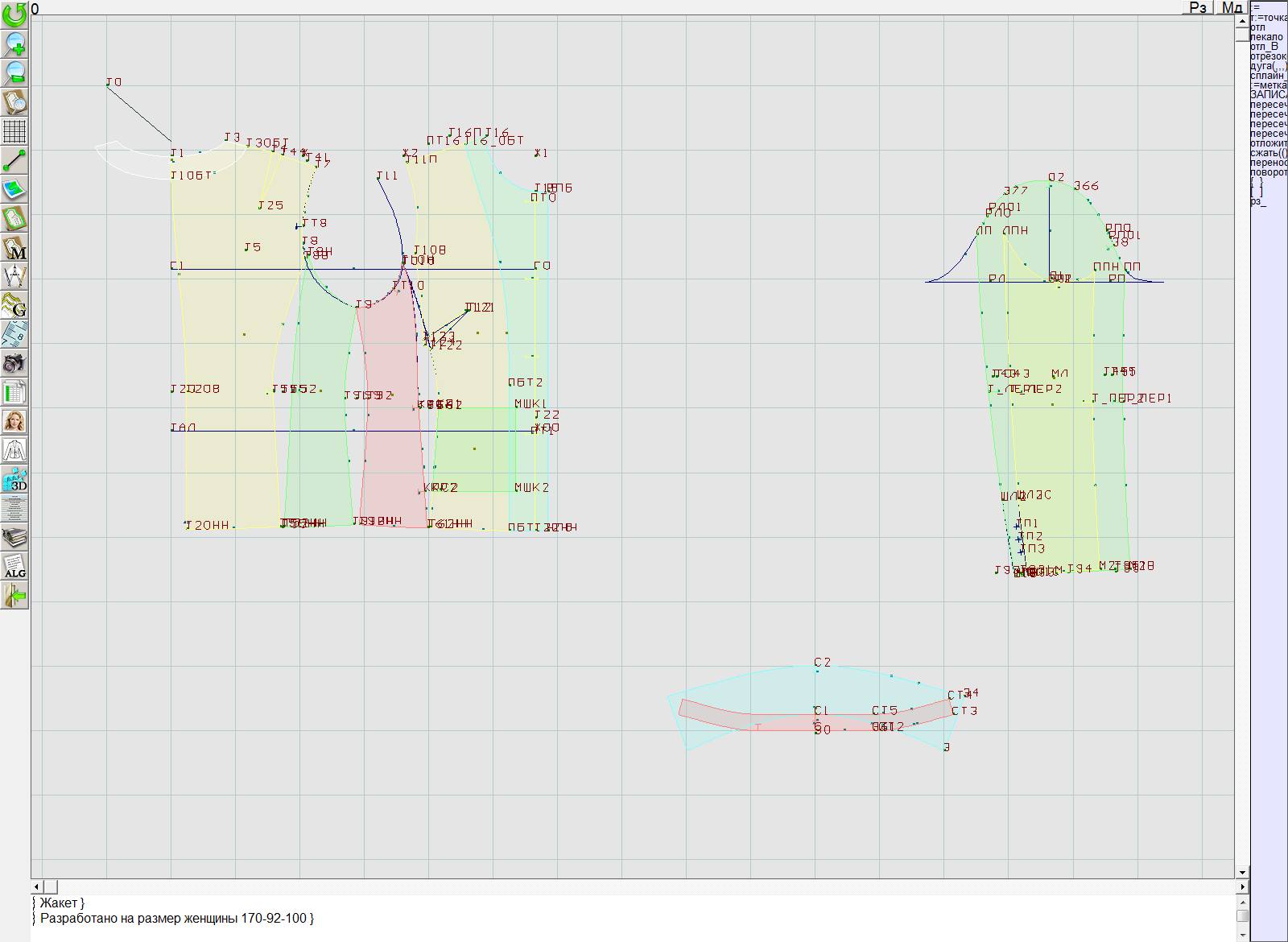Select the line segment tool
Screen dimensions: 1288x942
coord(14,160)
